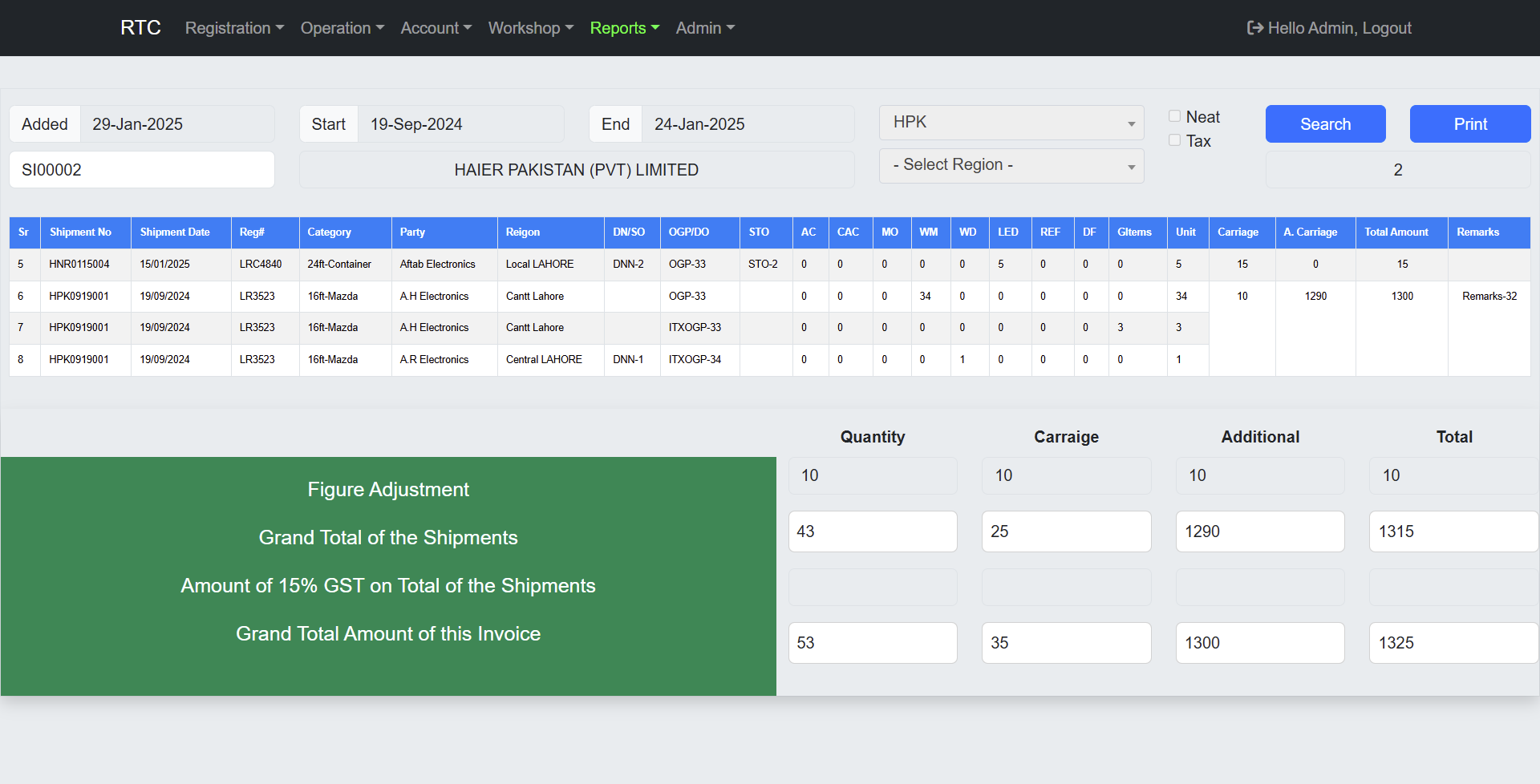Click the Hello Admin, Logout link
Viewport: 1540px width, 784px height.
tap(1339, 28)
